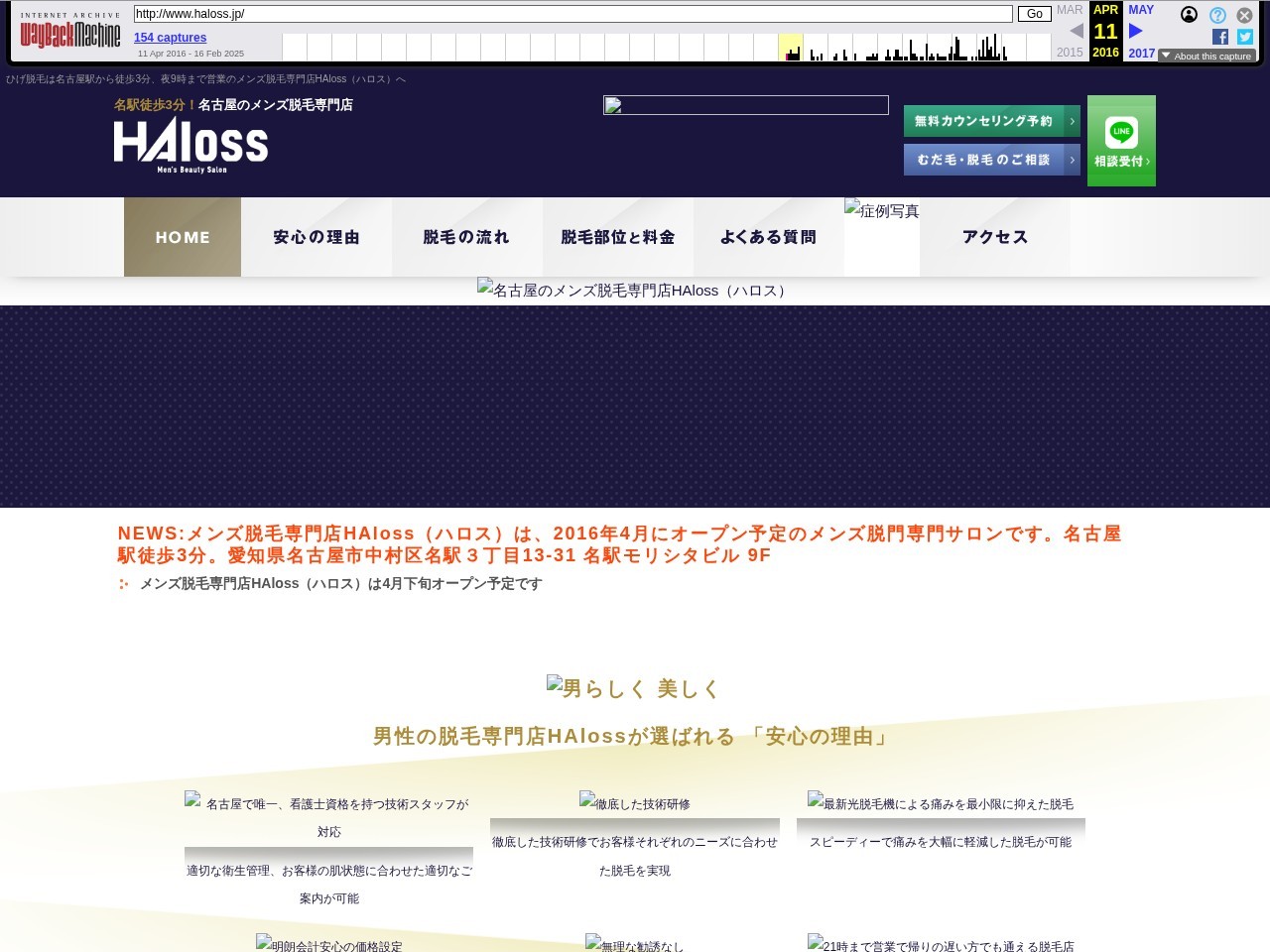Click the HAloss logo
The height and width of the screenshot is (952, 1270).
(x=190, y=145)
